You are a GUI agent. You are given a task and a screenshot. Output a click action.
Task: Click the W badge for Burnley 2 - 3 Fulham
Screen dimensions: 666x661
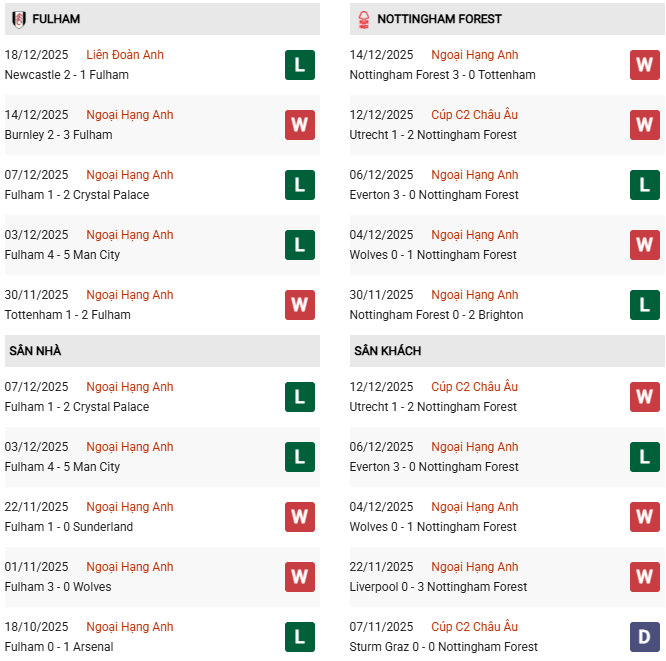300,125
